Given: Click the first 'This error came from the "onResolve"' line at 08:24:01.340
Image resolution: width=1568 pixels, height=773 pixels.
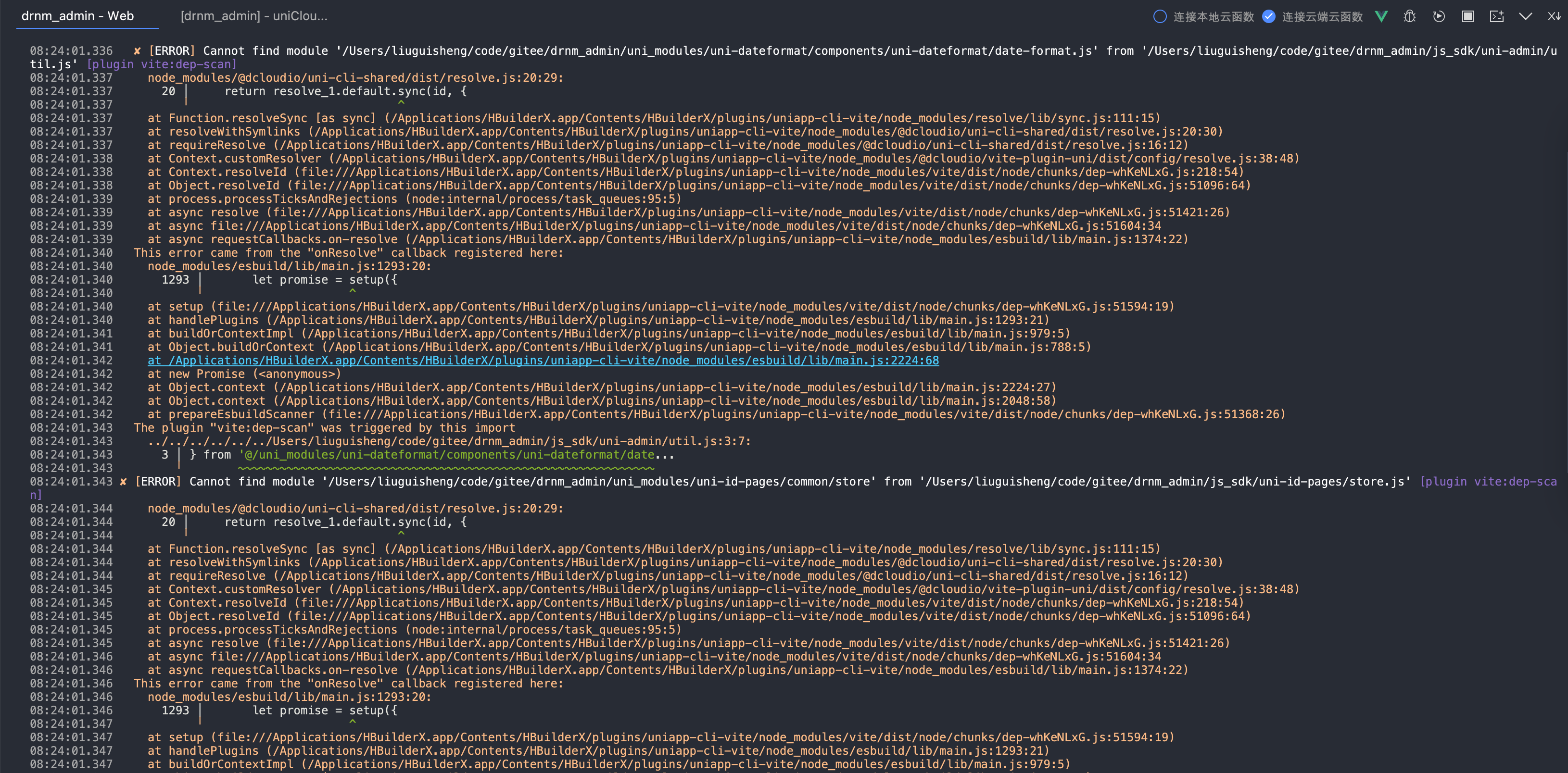Looking at the screenshot, I should 349,253.
